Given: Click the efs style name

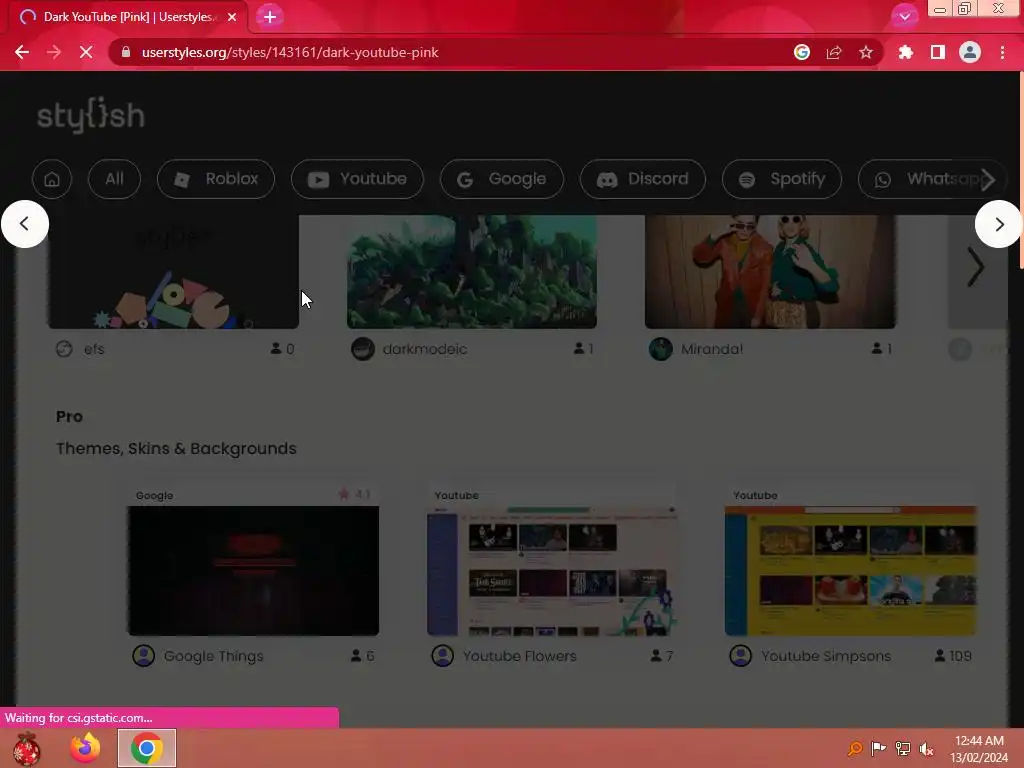Looking at the screenshot, I should point(94,349).
